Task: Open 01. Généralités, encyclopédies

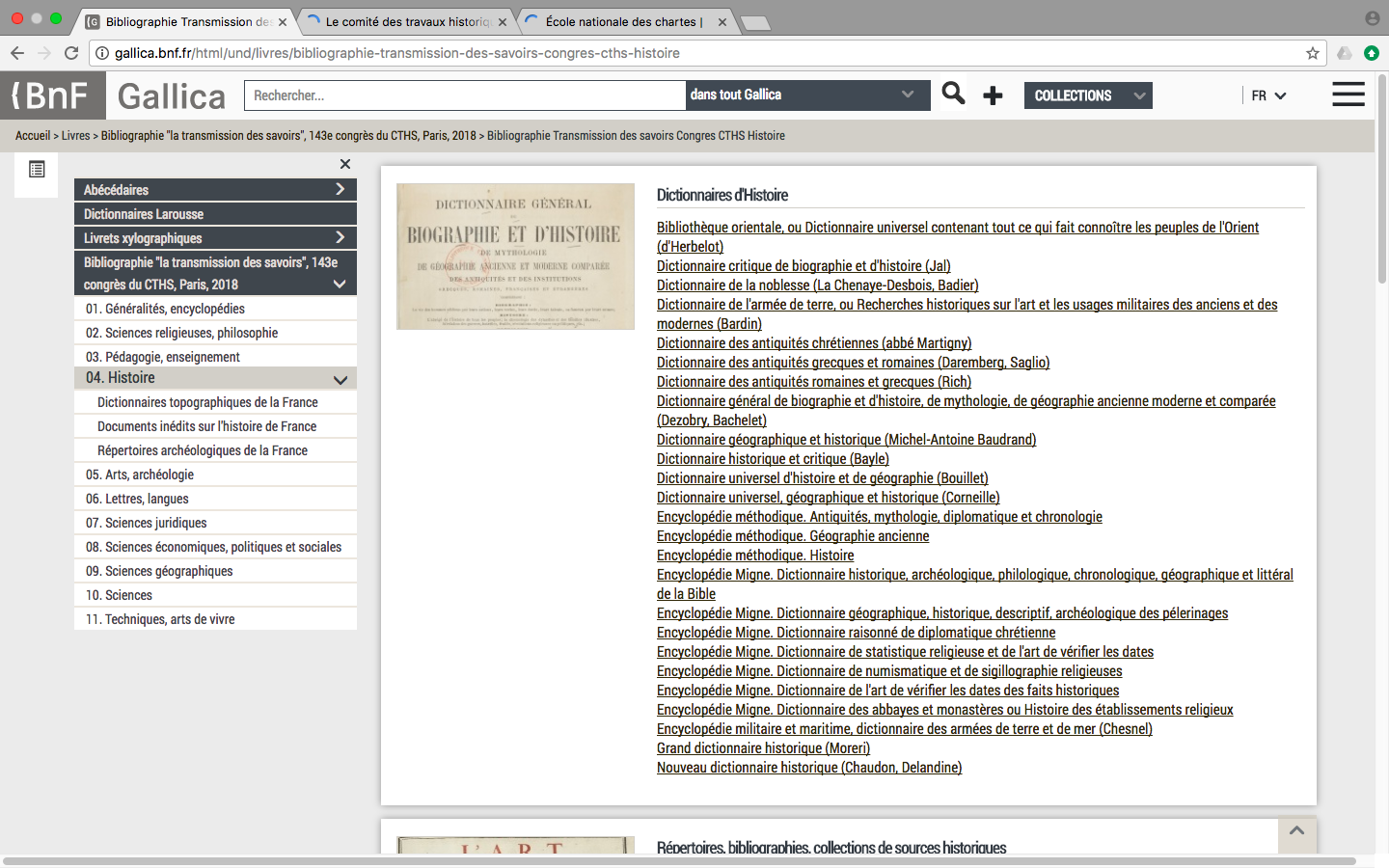Action: [215, 309]
